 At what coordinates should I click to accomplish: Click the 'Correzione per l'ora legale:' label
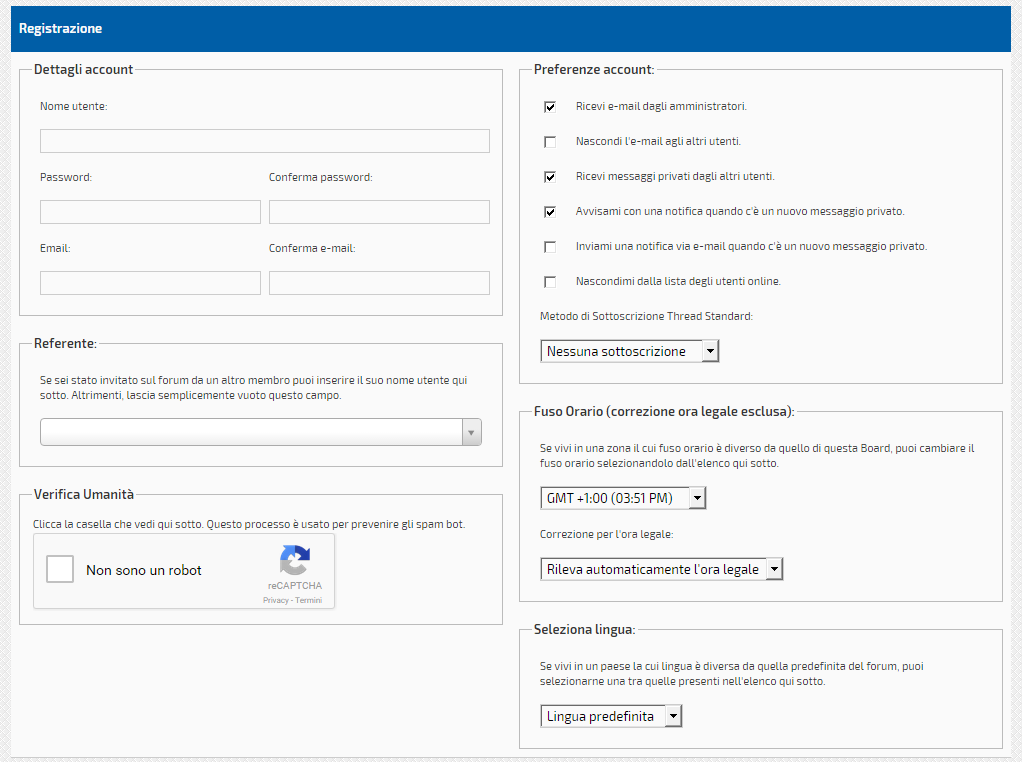(x=606, y=535)
